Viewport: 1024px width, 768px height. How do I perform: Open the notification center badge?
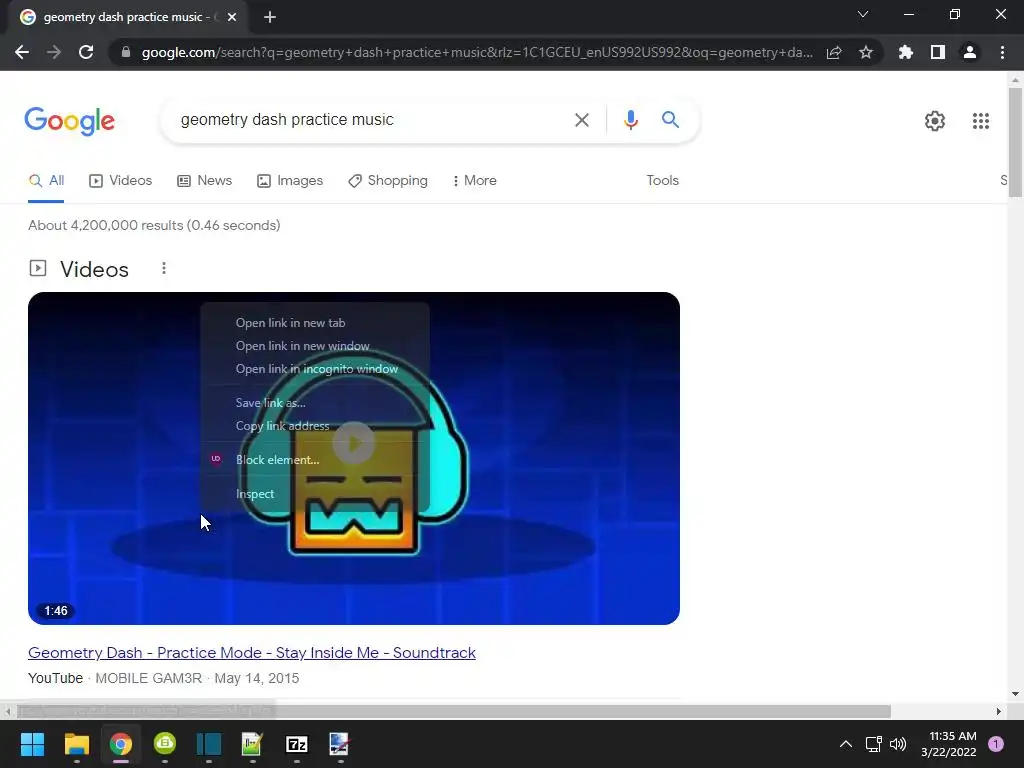pos(995,744)
